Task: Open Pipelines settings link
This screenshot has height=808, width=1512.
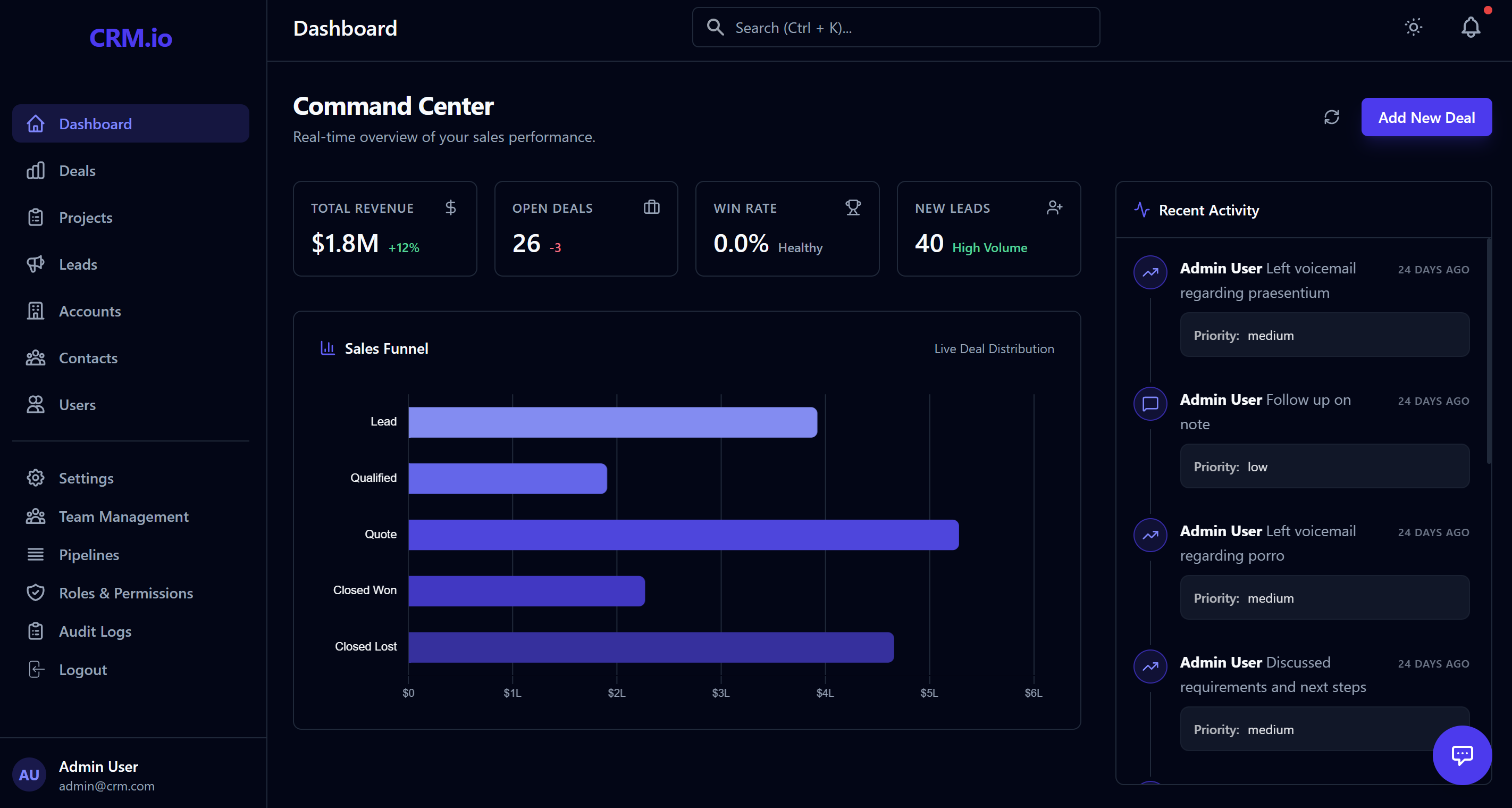Action: click(x=130, y=555)
